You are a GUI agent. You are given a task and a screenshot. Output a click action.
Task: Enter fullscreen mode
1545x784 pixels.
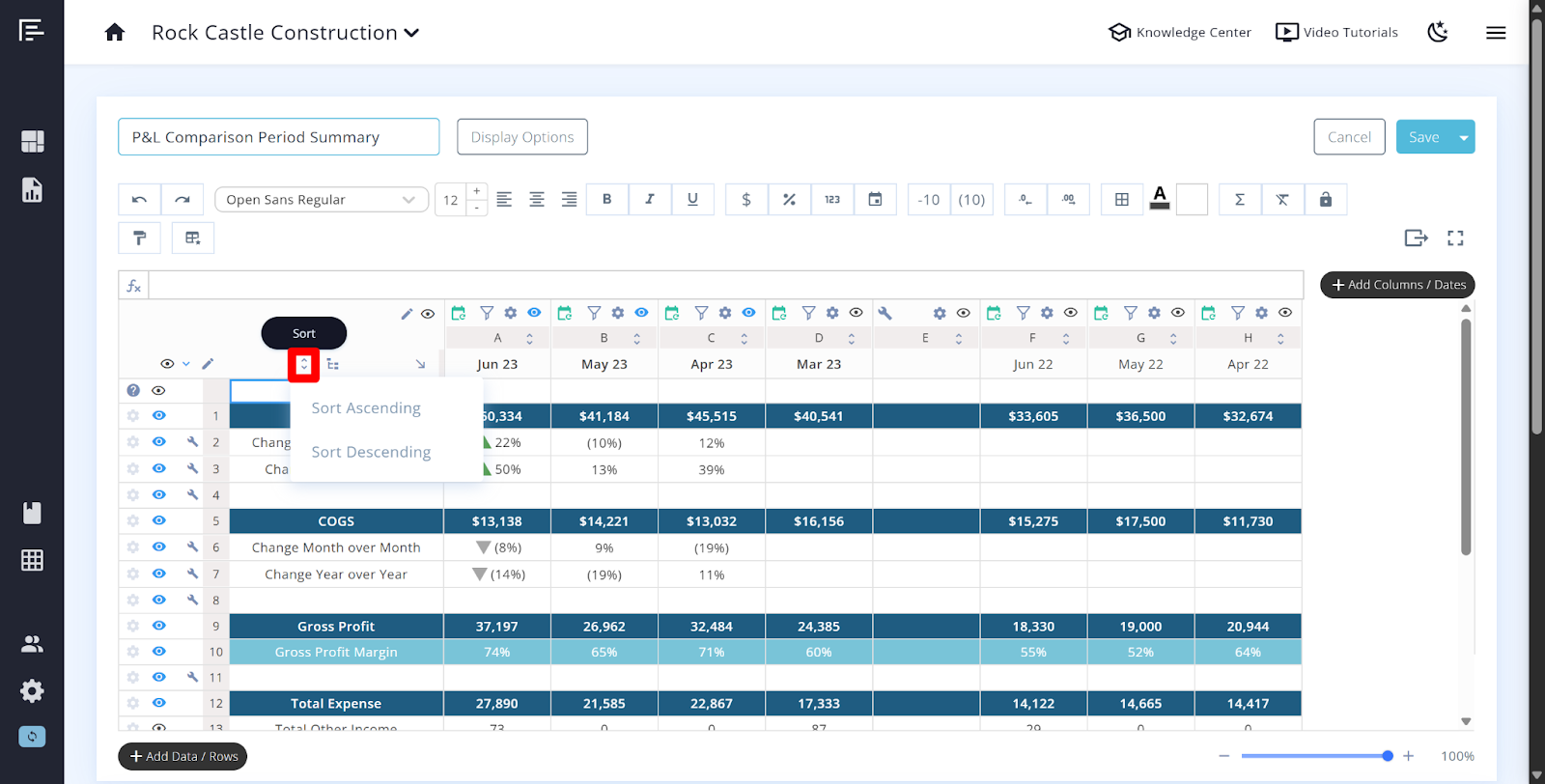tap(1455, 238)
